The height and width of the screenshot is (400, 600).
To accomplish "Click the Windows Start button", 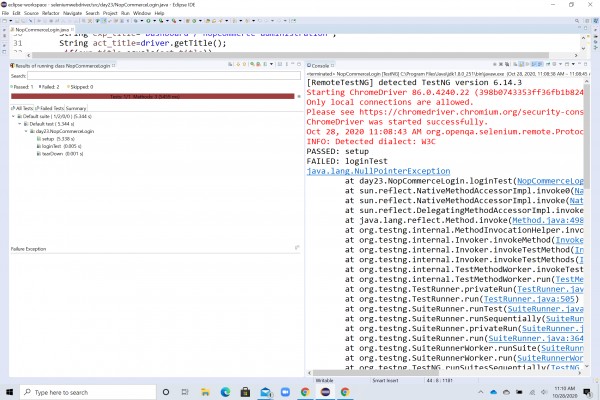I will pyautogui.click(x=9, y=392).
